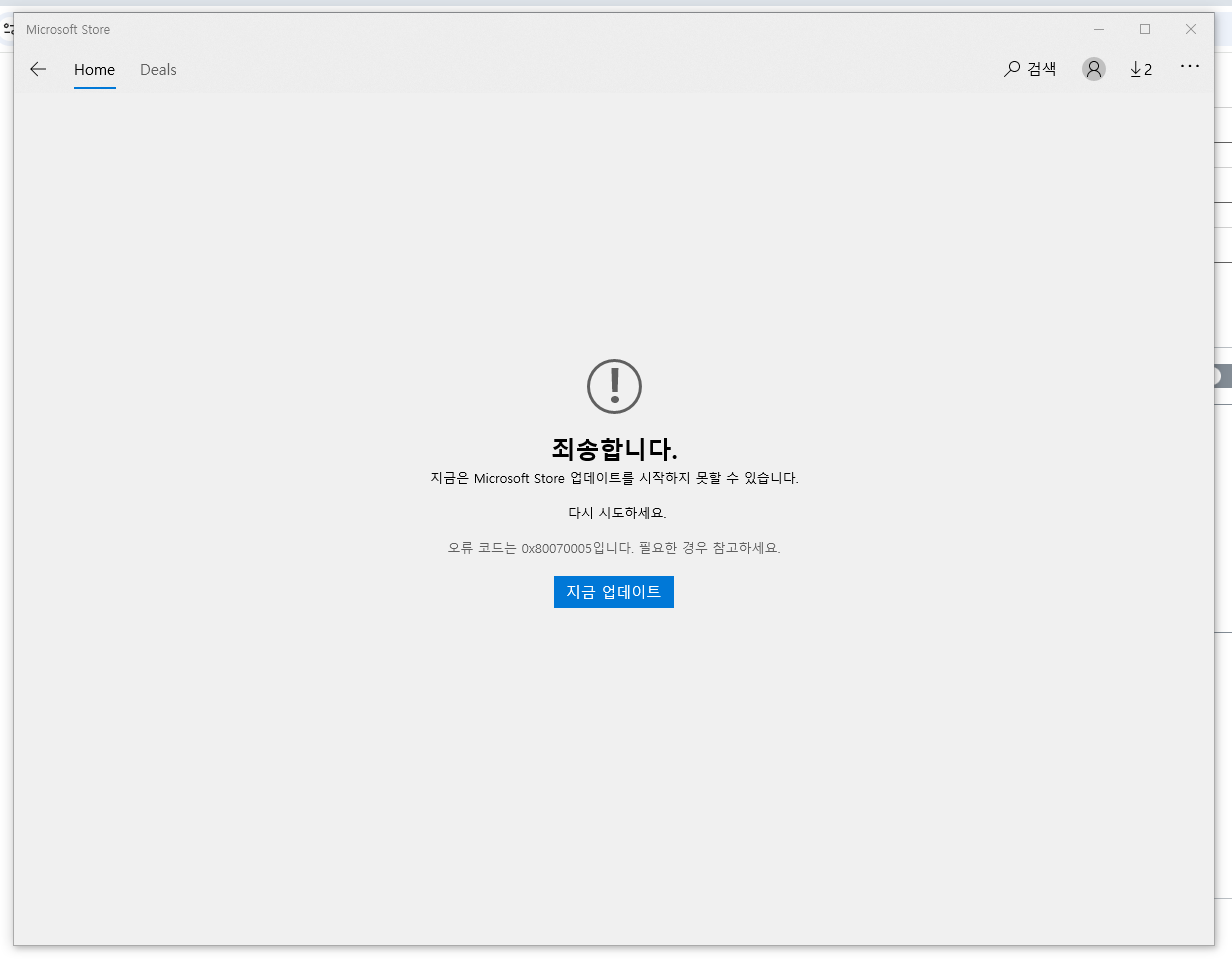Click the 죄송합니다 heading
The image size is (1232, 965).
pos(614,448)
